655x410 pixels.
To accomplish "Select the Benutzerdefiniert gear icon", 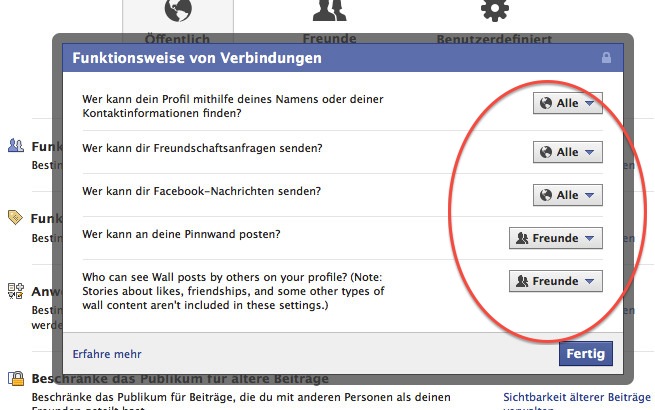I will click(495, 10).
